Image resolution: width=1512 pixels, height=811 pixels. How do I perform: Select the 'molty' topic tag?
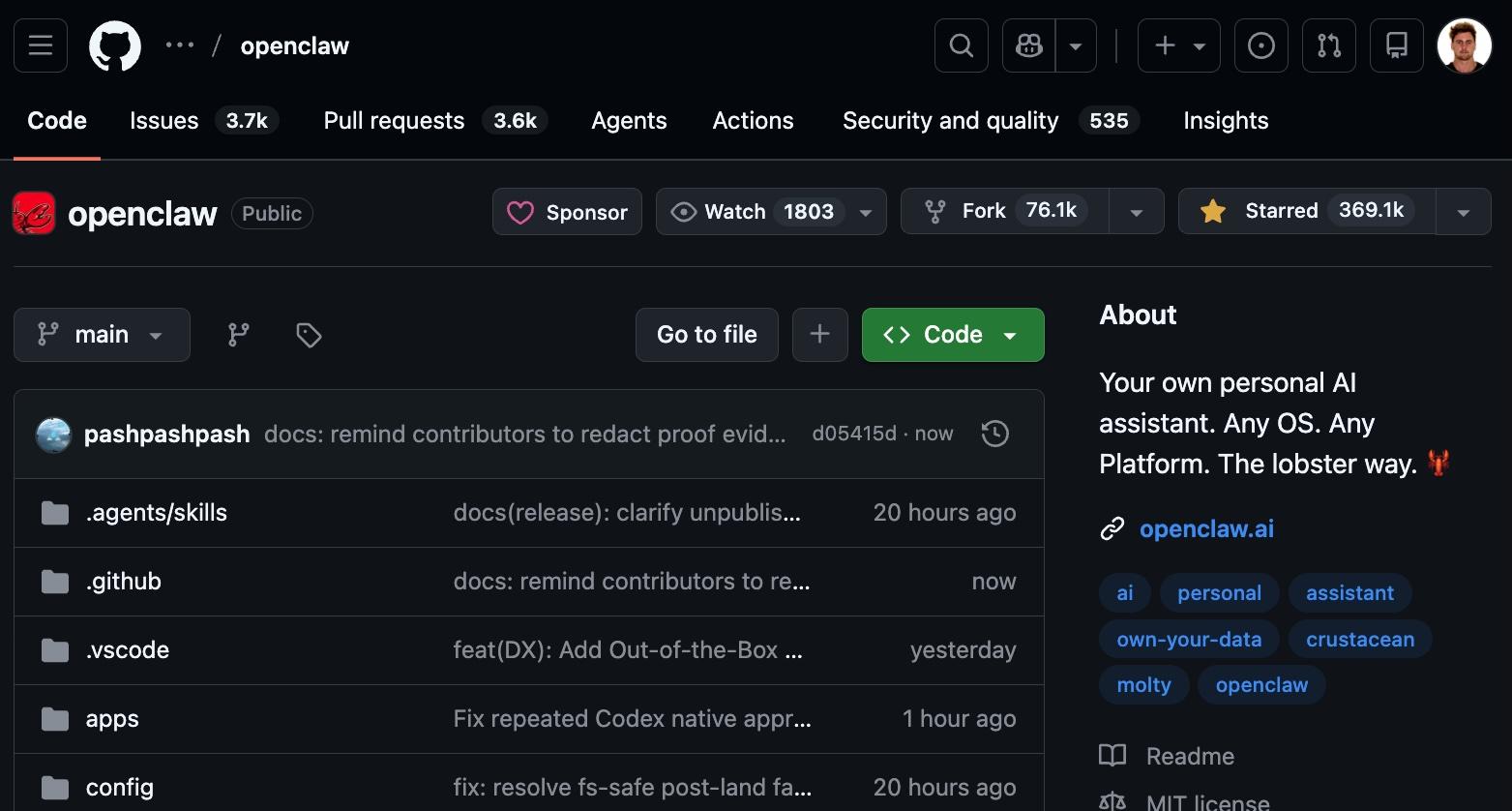pyautogui.click(x=1144, y=685)
